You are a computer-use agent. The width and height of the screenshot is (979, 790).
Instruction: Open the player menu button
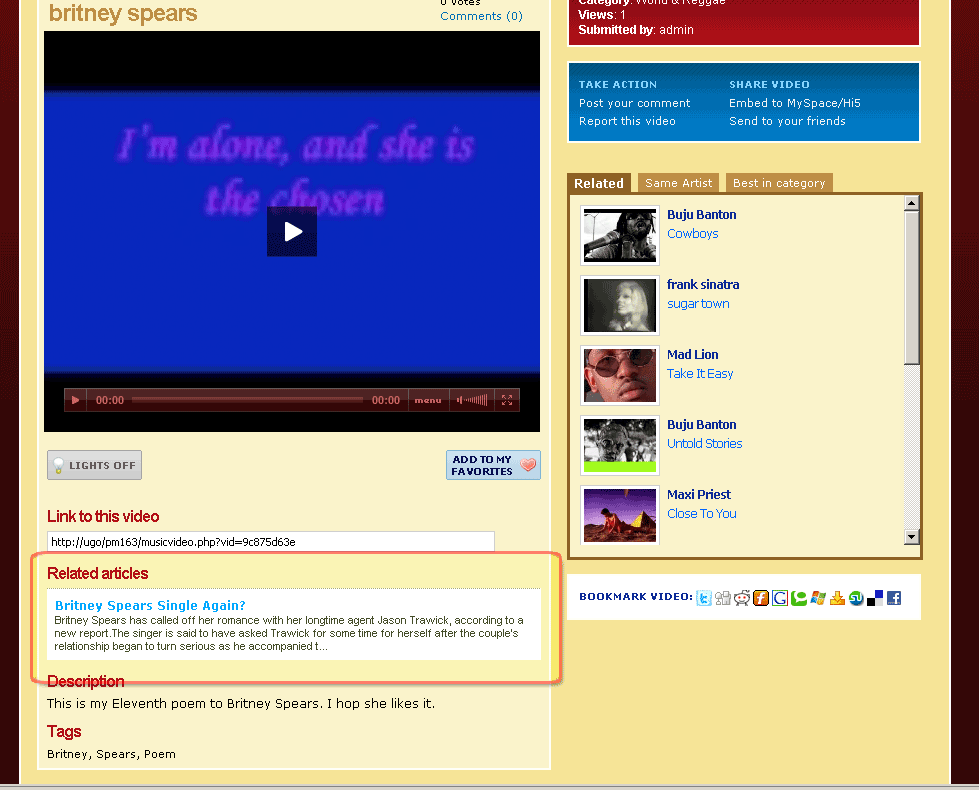point(428,400)
